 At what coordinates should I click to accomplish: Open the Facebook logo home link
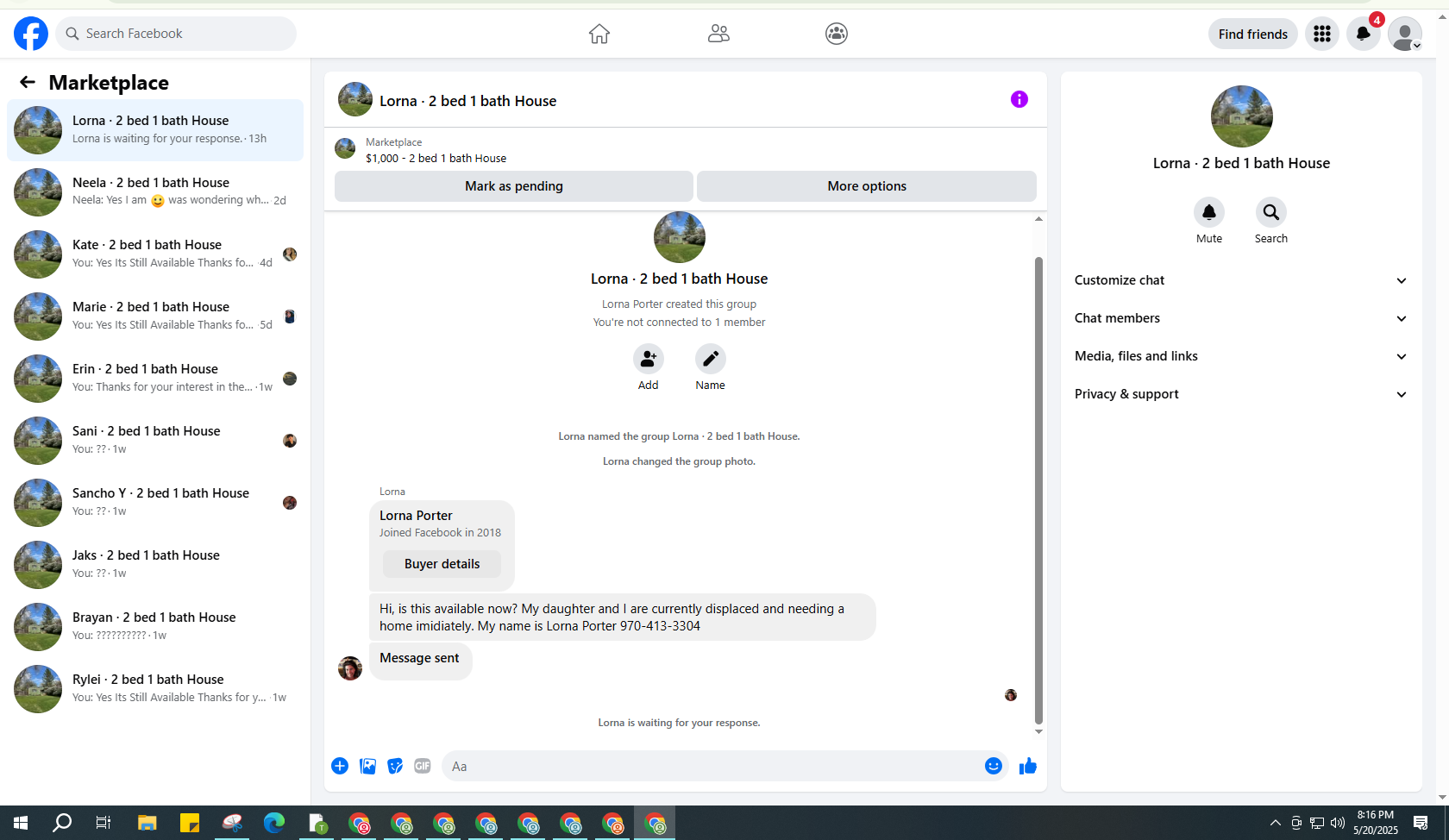click(31, 34)
